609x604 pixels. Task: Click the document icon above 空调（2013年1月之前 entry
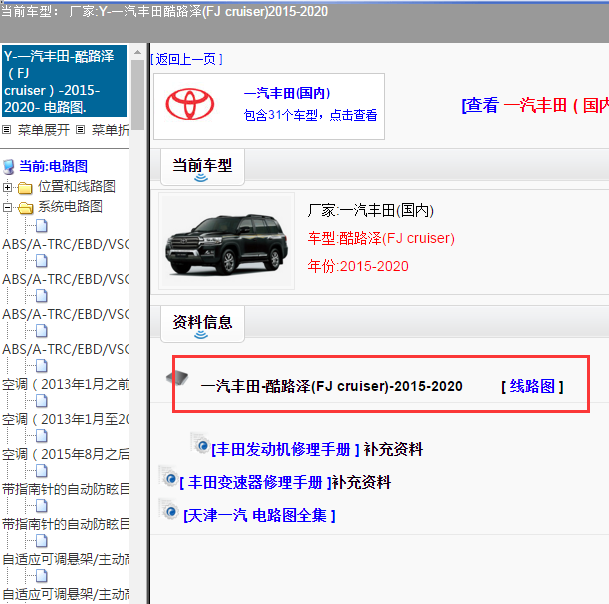[x=42, y=366]
